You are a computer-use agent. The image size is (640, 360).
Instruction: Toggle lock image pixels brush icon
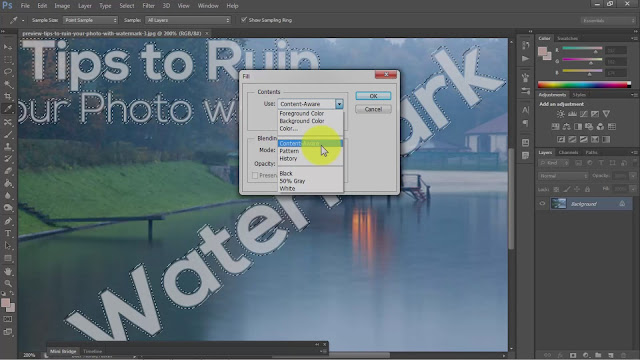[x=567, y=189]
